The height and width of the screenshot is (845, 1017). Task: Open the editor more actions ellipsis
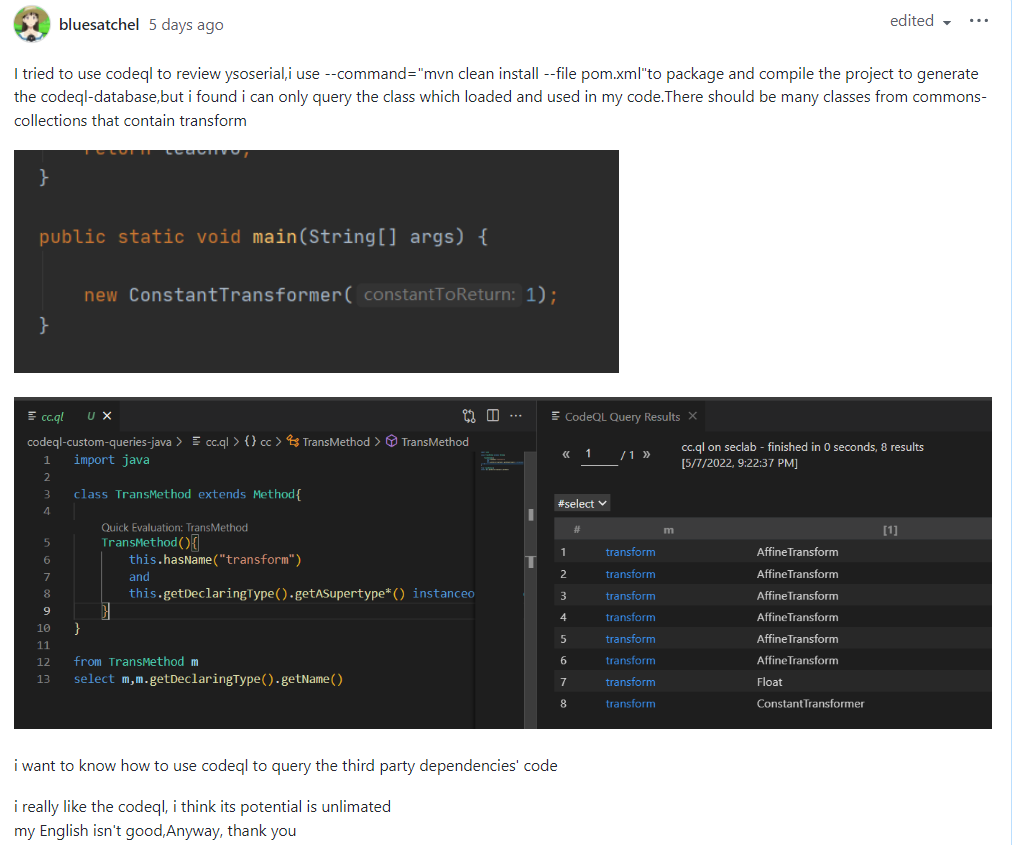point(516,416)
